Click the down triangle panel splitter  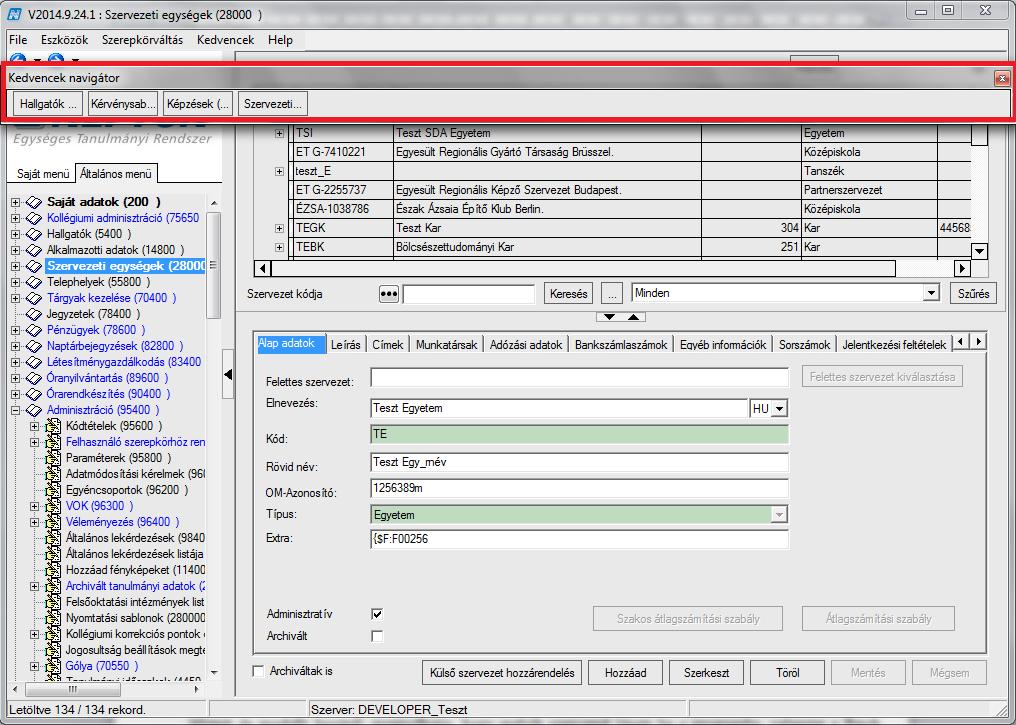[609, 317]
